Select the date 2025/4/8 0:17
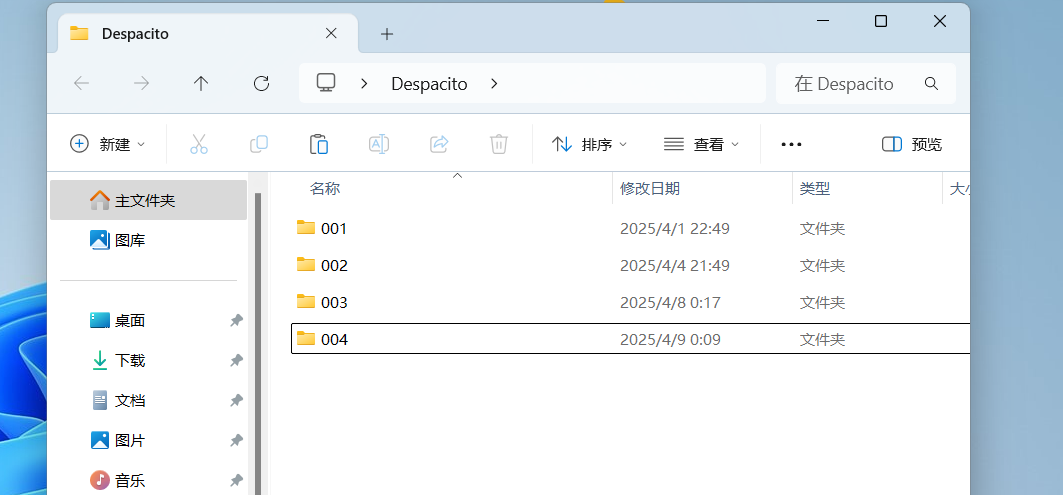 670,302
